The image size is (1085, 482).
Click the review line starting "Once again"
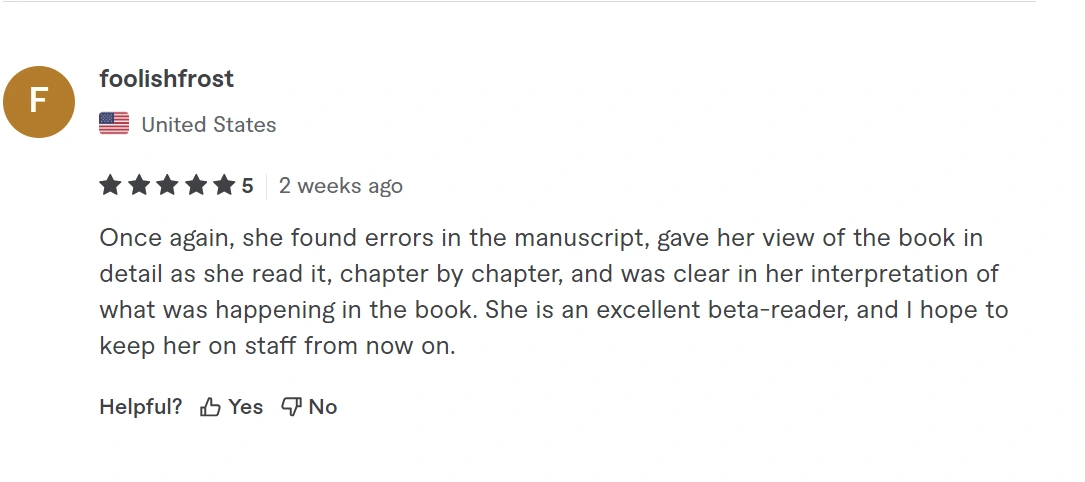[541, 238]
